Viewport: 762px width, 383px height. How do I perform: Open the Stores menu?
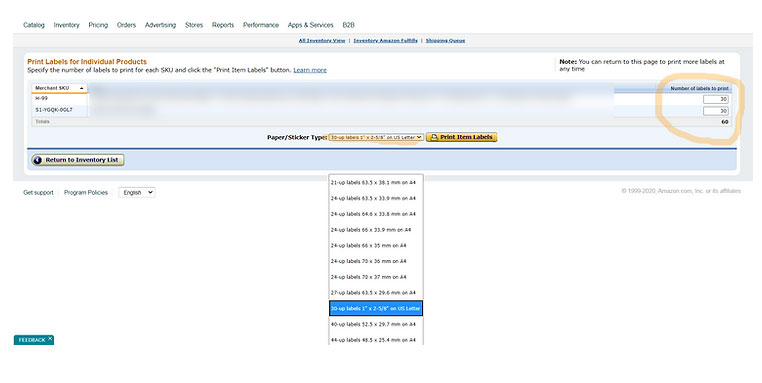point(194,25)
